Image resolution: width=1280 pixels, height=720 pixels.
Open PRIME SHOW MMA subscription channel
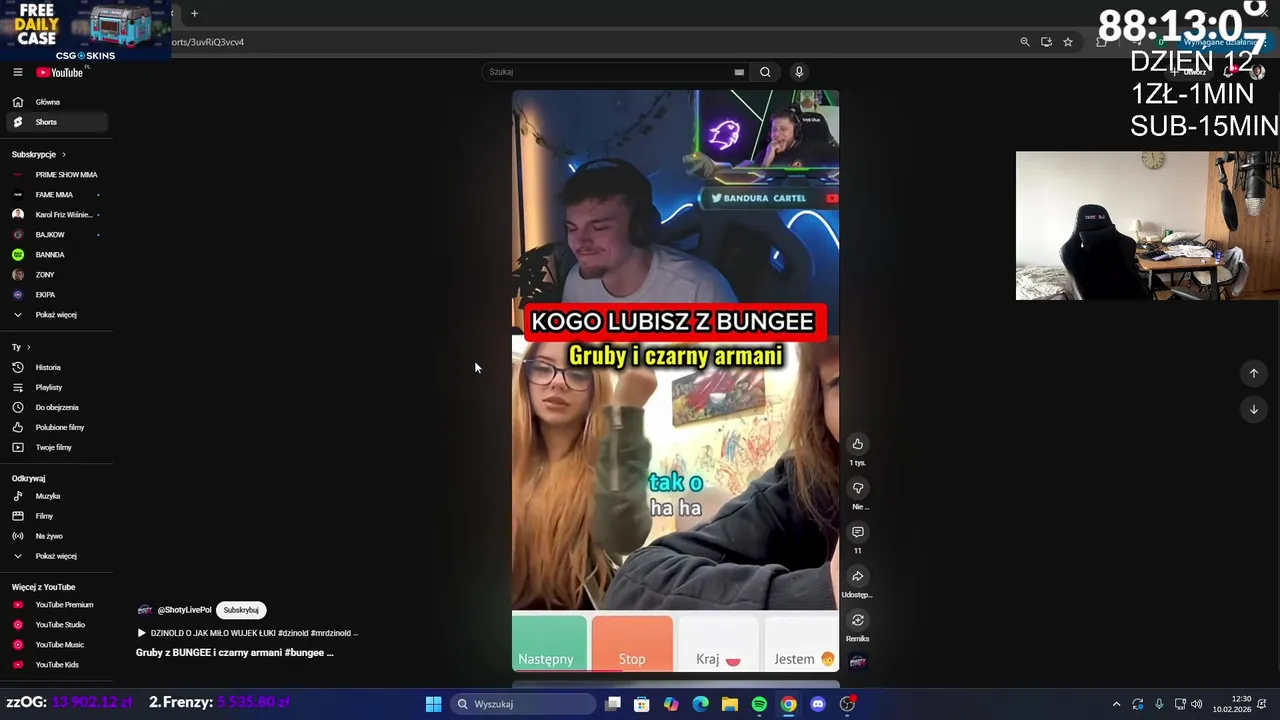(56, 175)
